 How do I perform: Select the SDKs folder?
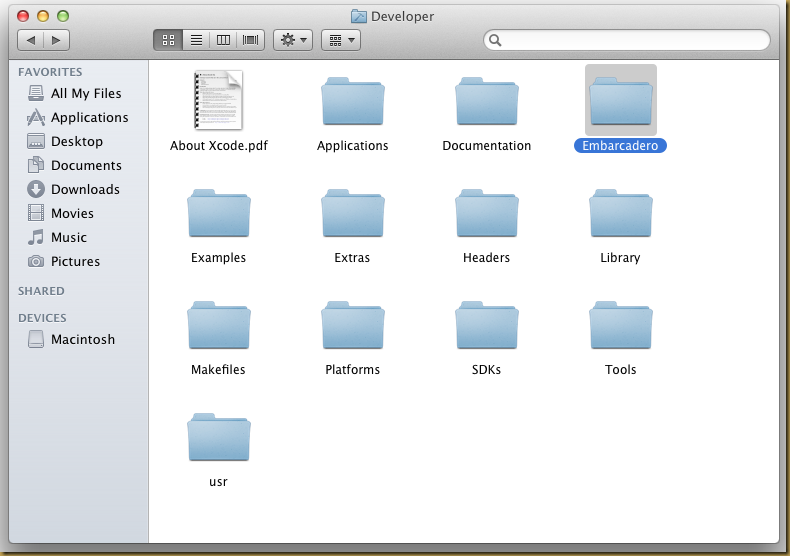click(x=486, y=326)
